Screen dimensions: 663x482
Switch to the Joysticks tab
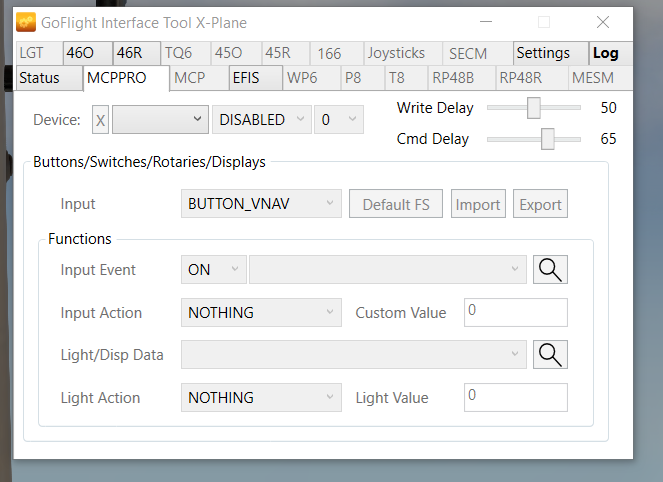(396, 54)
